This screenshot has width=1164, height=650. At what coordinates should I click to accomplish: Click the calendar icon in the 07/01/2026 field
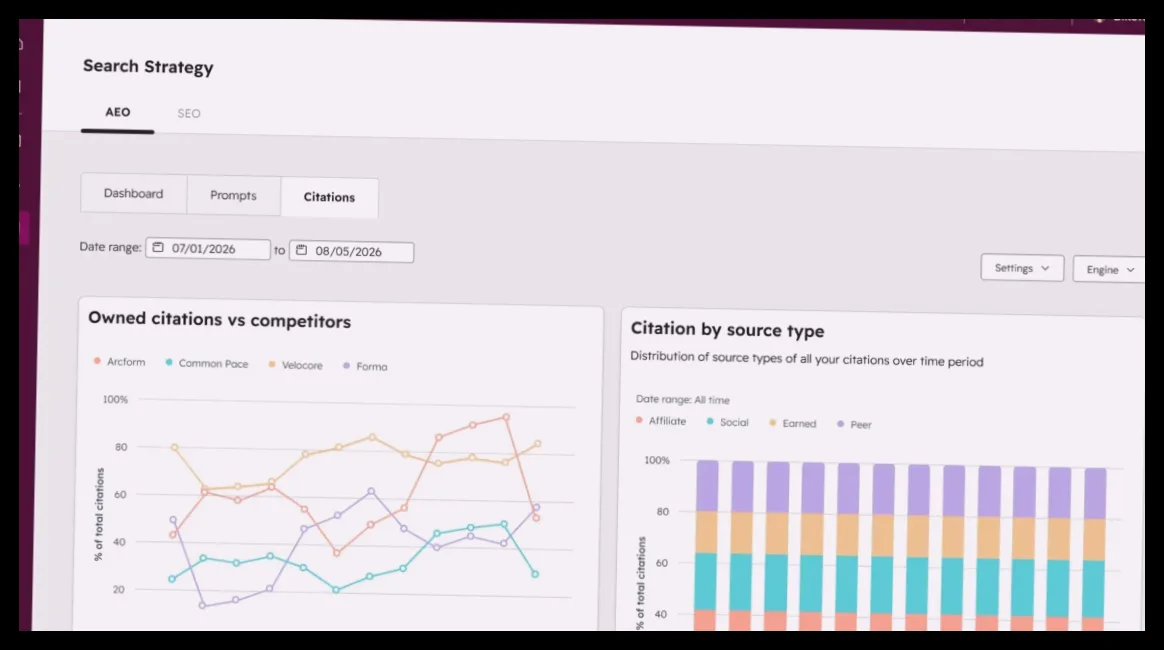(158, 248)
